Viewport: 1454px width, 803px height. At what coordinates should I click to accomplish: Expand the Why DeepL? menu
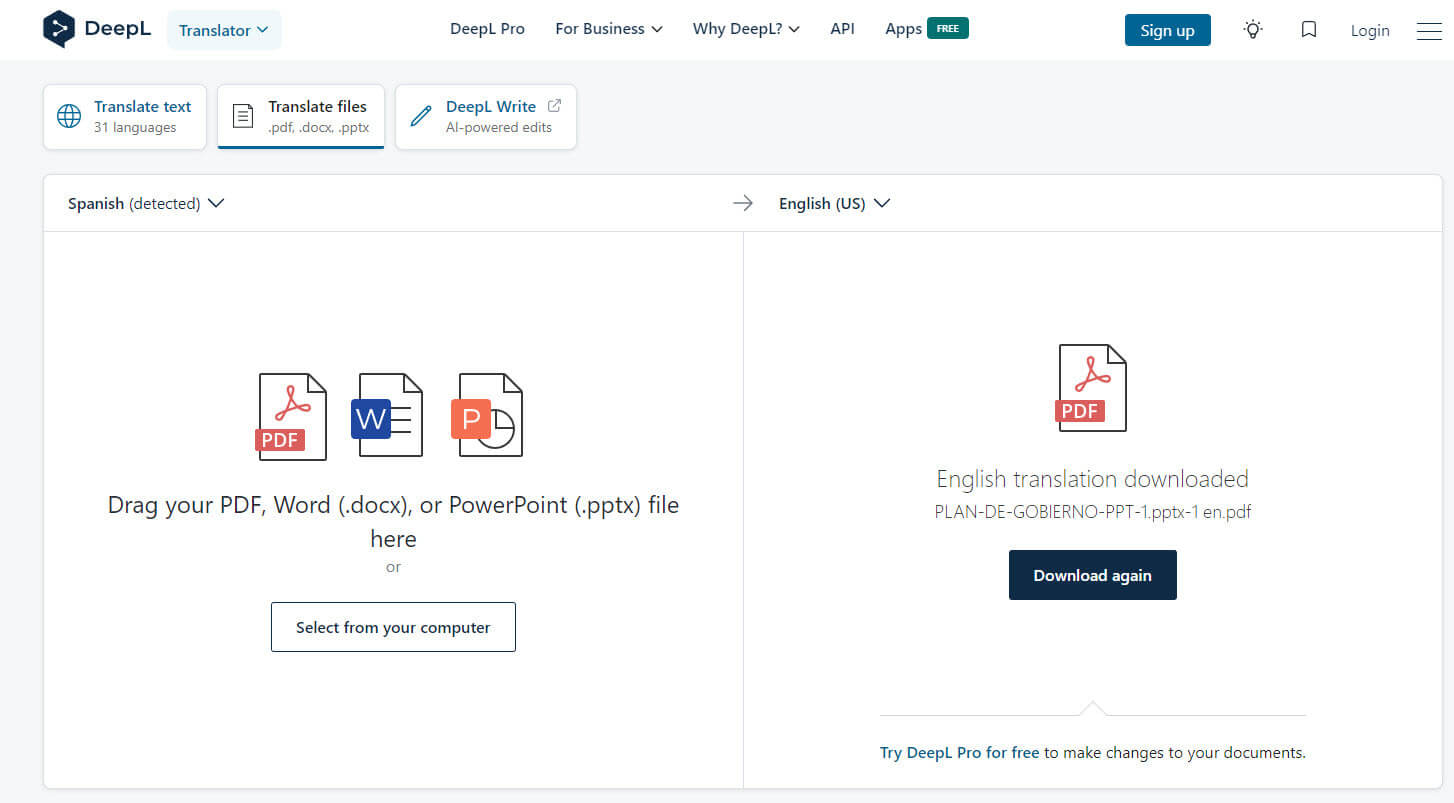[746, 29]
